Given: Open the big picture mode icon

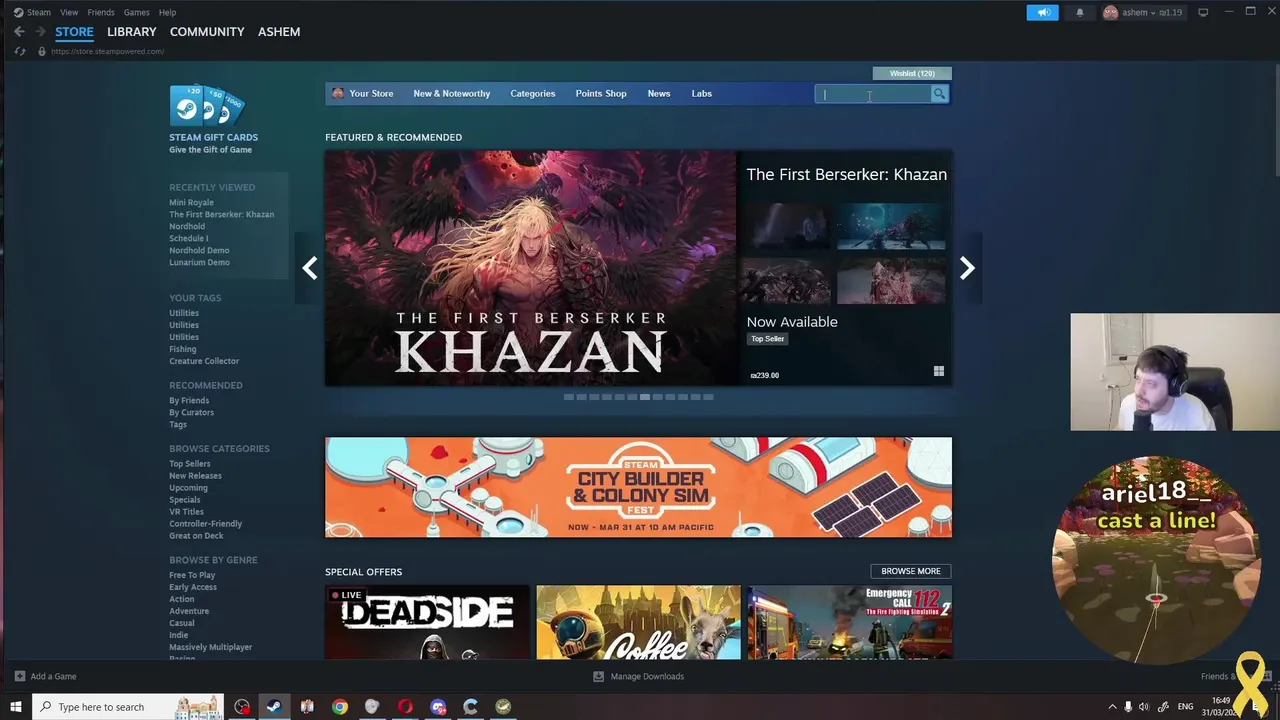Looking at the screenshot, I should tap(1203, 12).
